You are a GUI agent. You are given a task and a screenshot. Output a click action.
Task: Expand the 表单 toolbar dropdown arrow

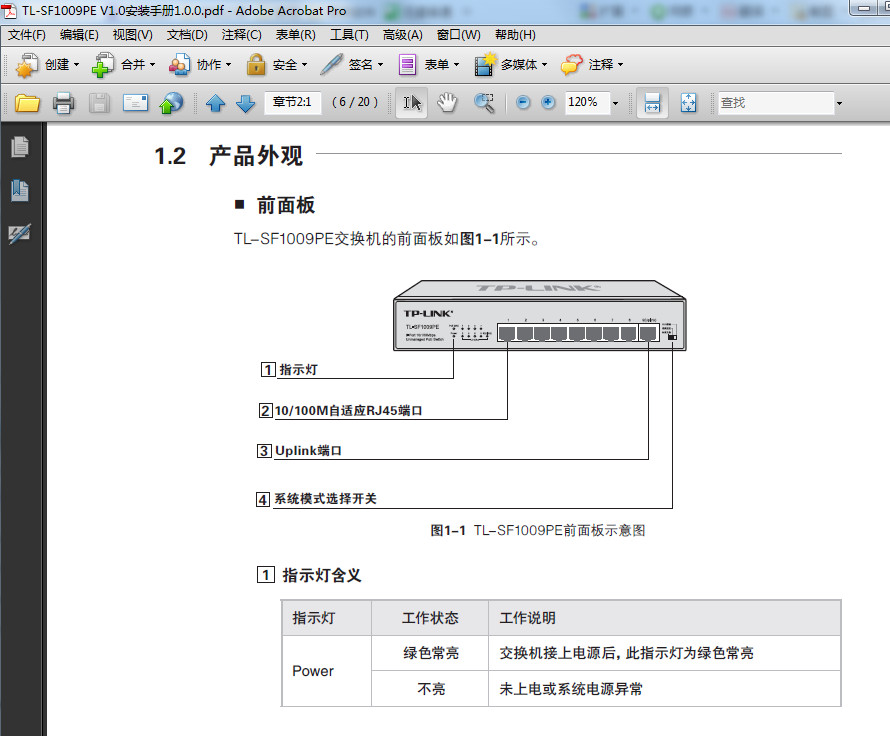click(x=456, y=65)
